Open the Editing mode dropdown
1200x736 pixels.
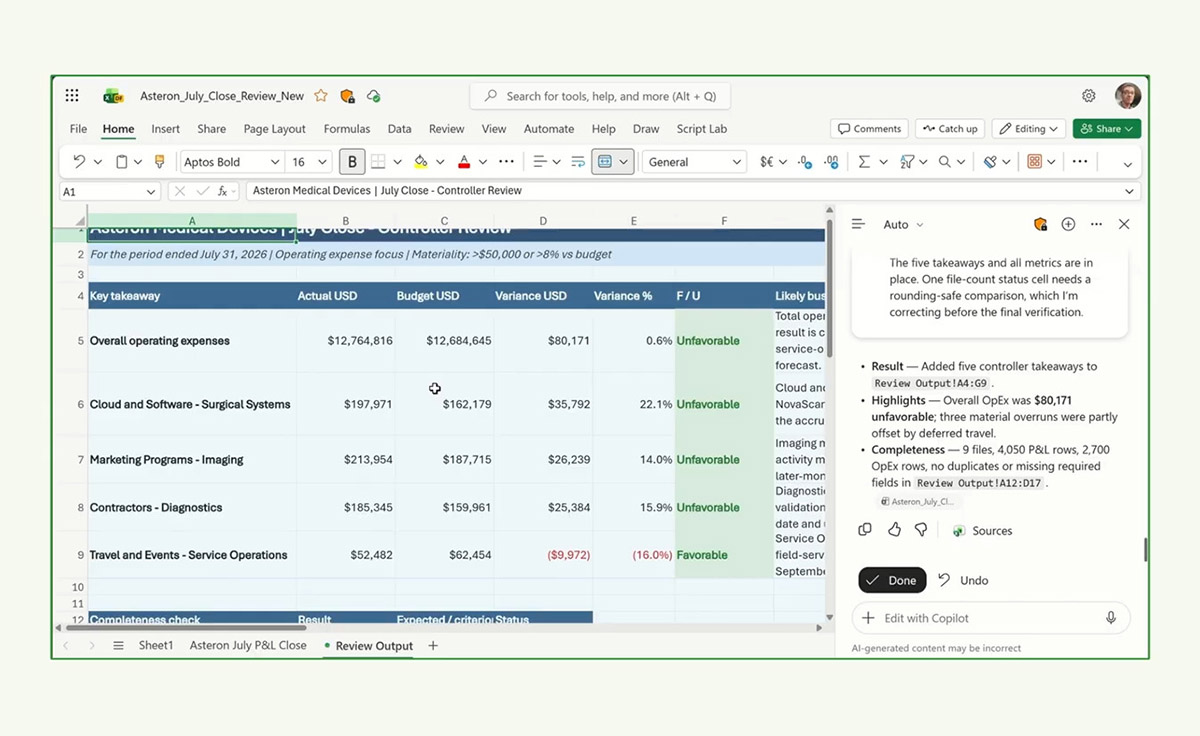(1030, 129)
